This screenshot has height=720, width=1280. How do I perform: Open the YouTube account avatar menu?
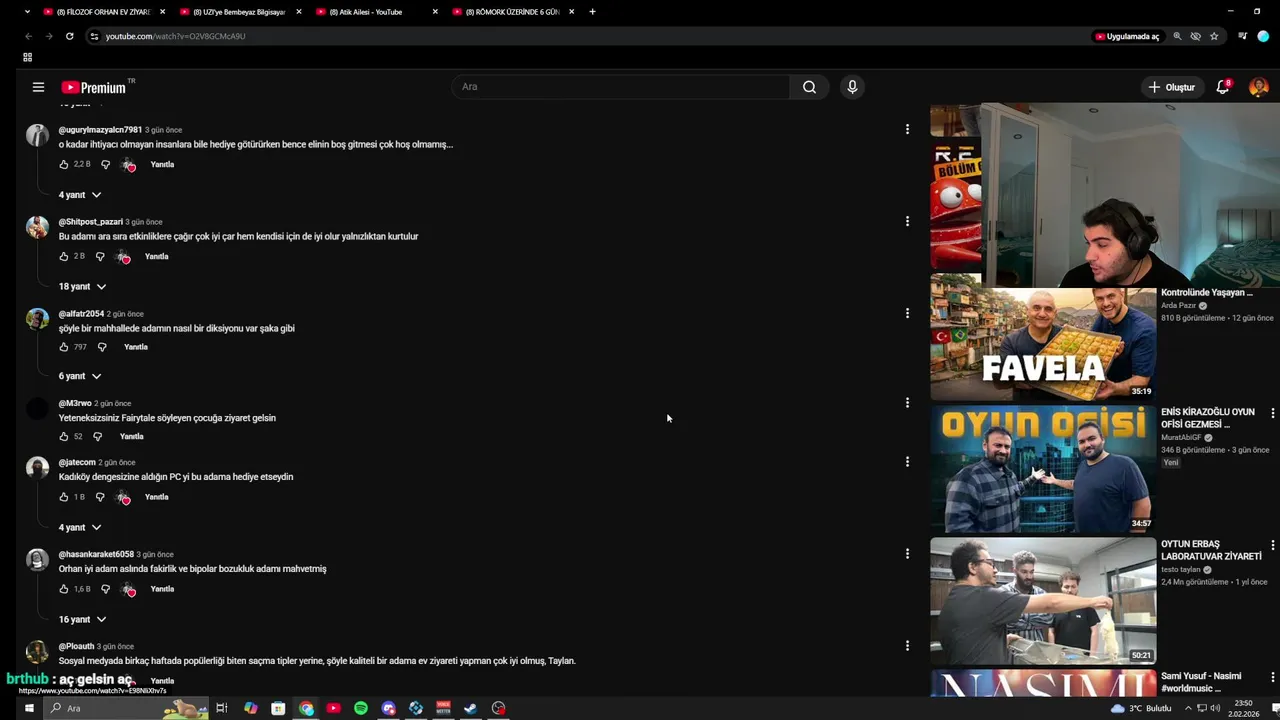[x=1258, y=87]
